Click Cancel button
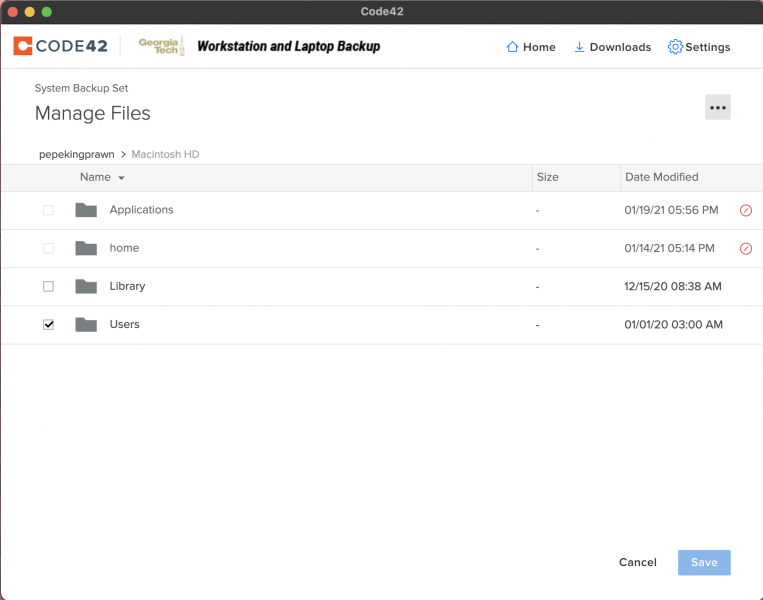763x600 pixels. [x=637, y=563]
